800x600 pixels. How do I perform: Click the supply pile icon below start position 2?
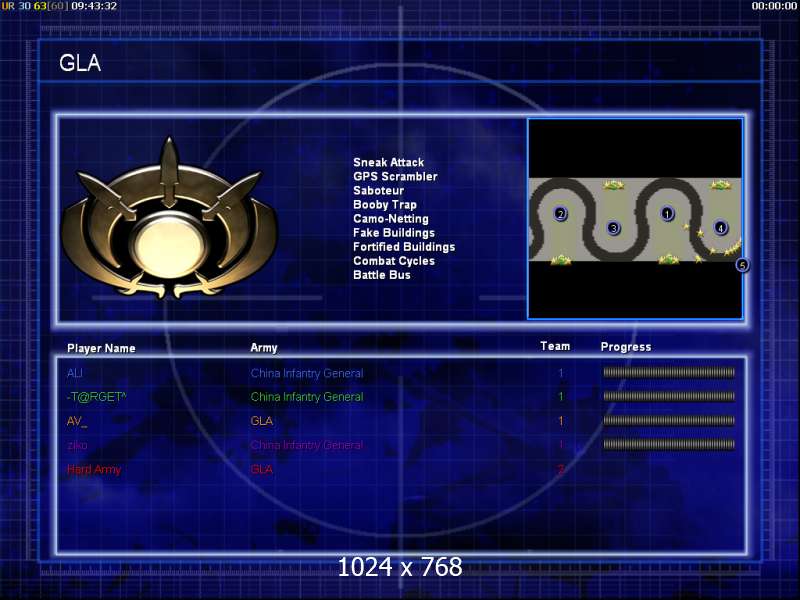pos(561,260)
